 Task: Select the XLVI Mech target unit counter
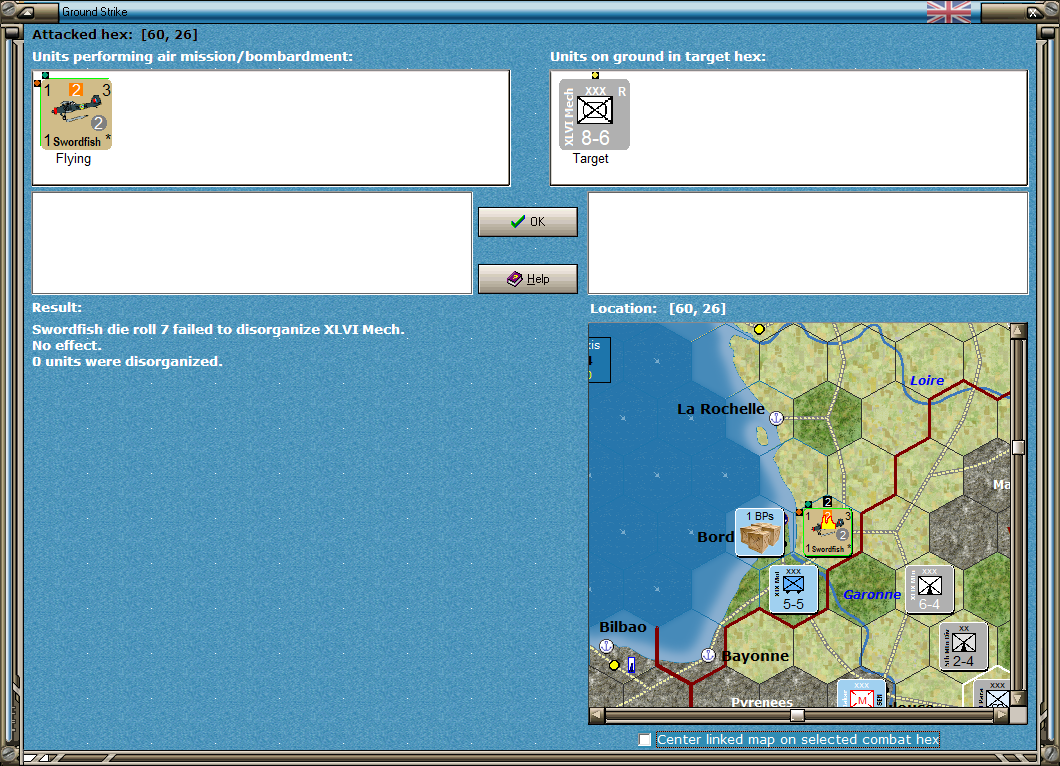(594, 114)
